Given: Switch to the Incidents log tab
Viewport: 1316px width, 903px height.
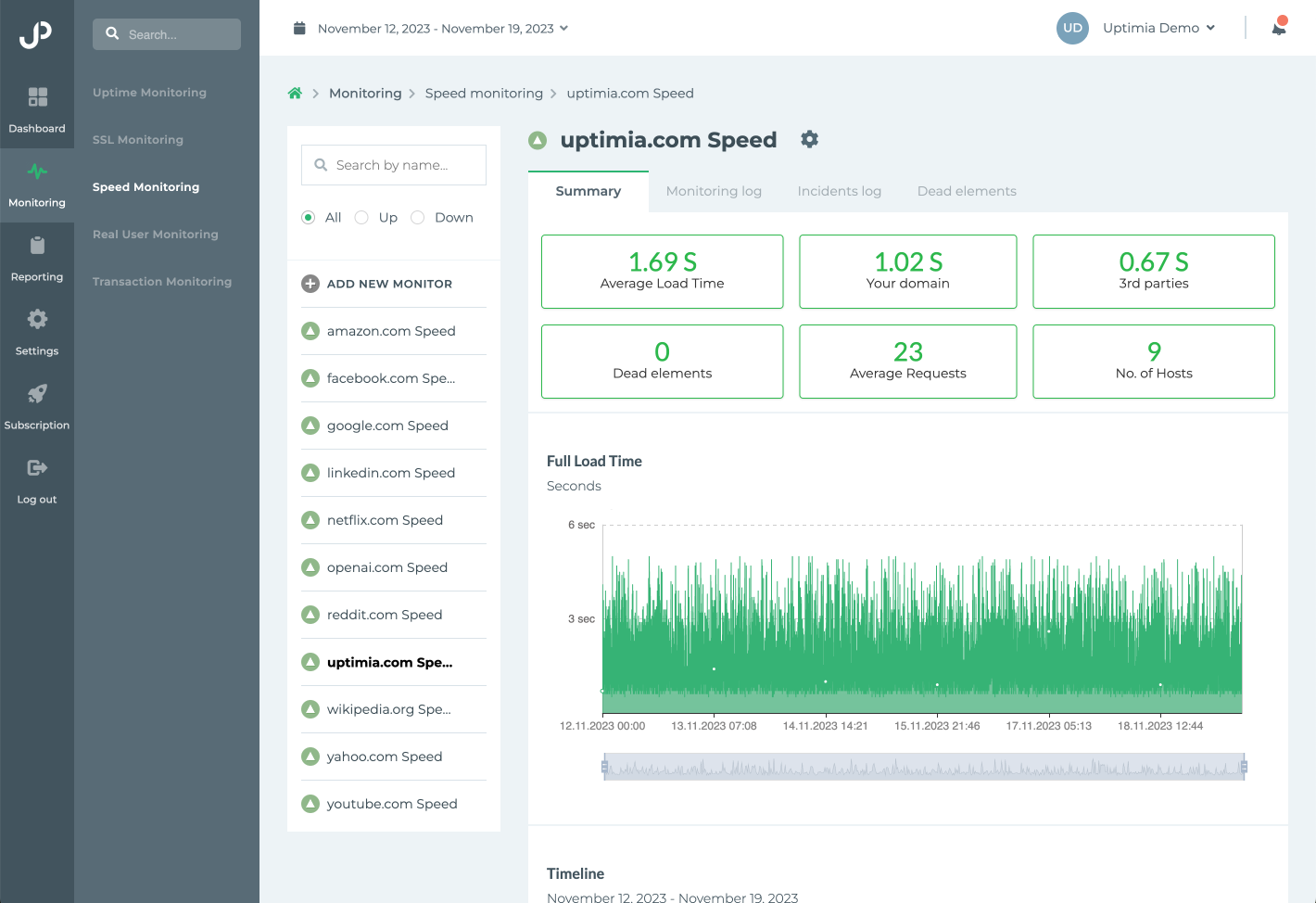Looking at the screenshot, I should tap(839, 191).
